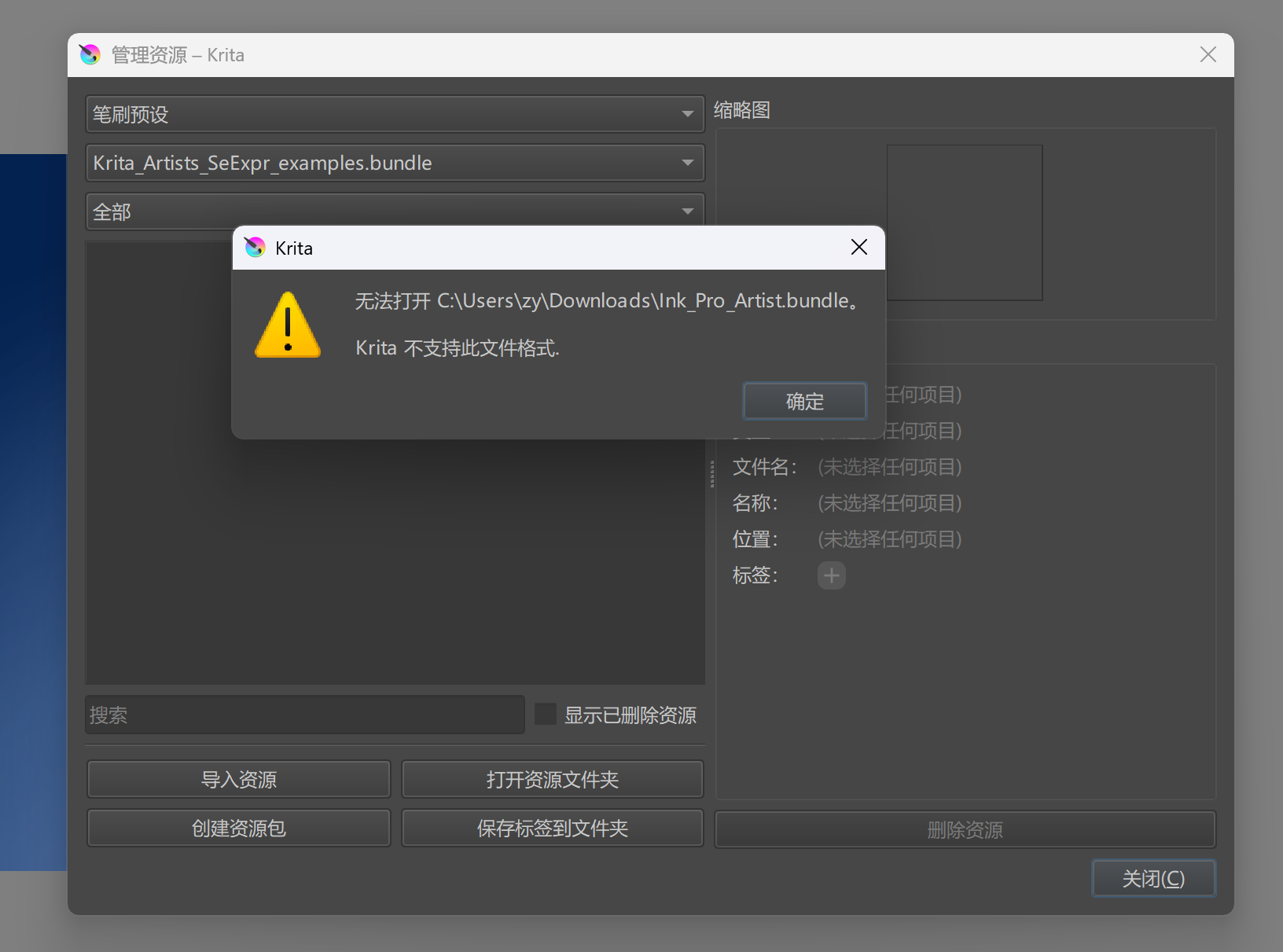This screenshot has width=1283, height=952.
Task: Toggle the 显示已删除资源 checkbox
Action: pos(546,715)
